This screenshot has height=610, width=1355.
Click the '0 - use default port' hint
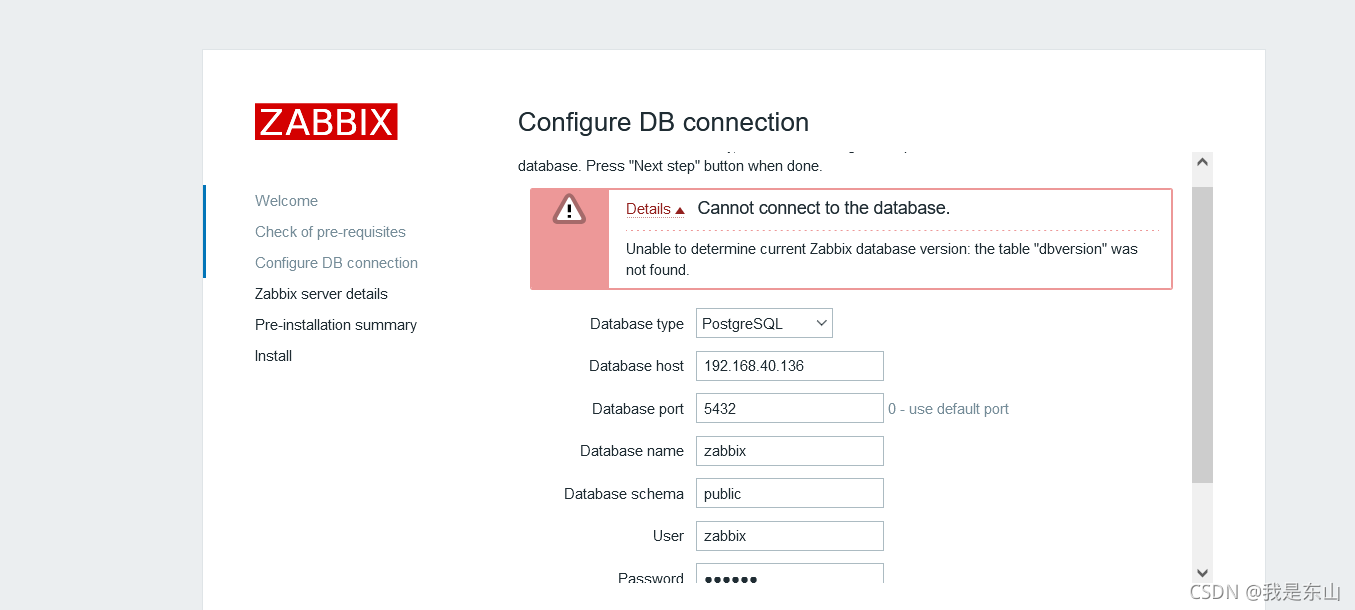click(948, 409)
